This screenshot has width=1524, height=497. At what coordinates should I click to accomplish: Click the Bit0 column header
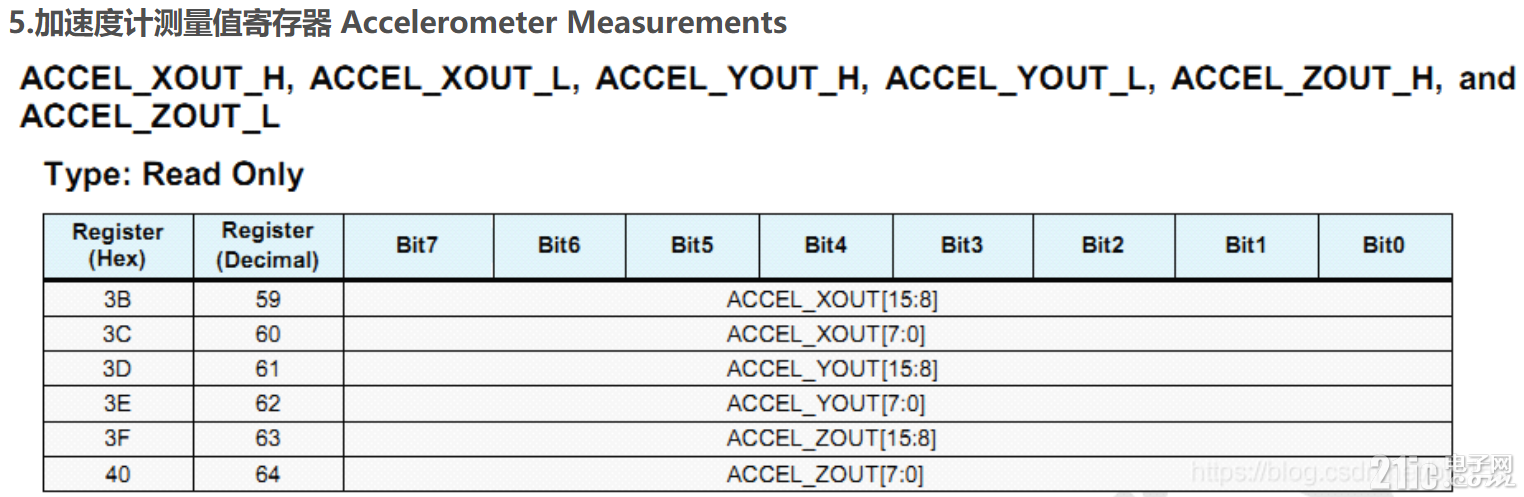(x=1385, y=245)
